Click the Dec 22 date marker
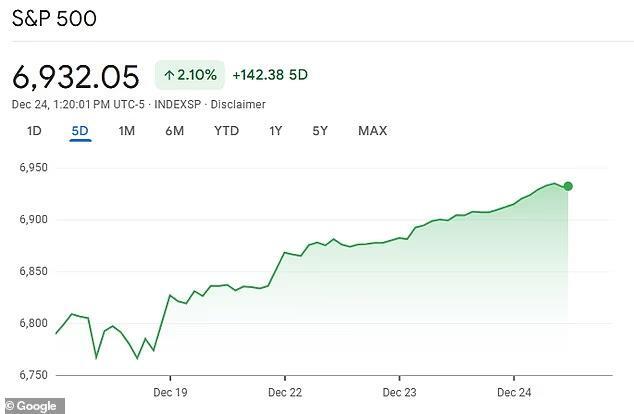 285,391
